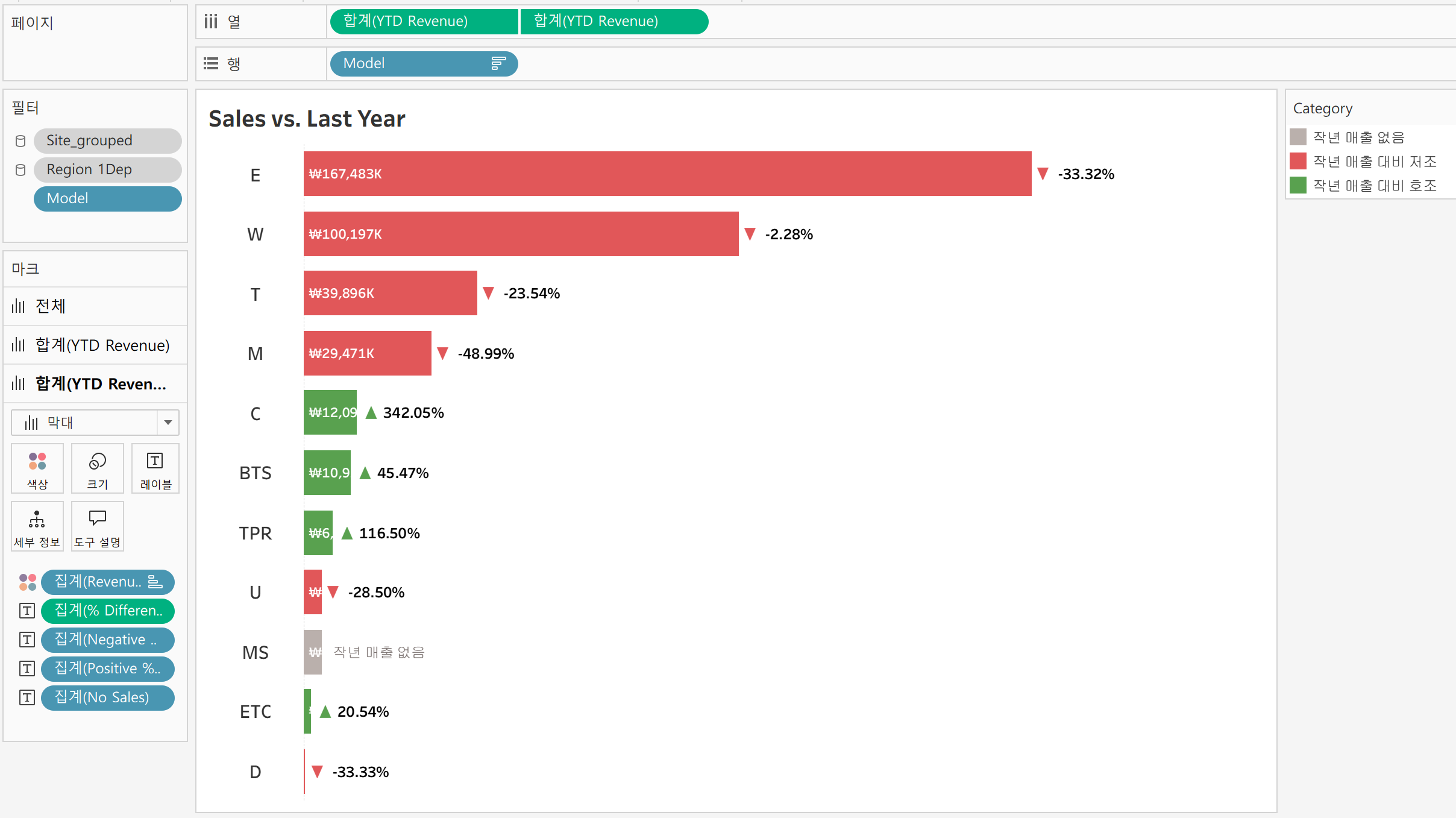
Task: Click the Size (크기) marks card button
Action: coord(98,468)
